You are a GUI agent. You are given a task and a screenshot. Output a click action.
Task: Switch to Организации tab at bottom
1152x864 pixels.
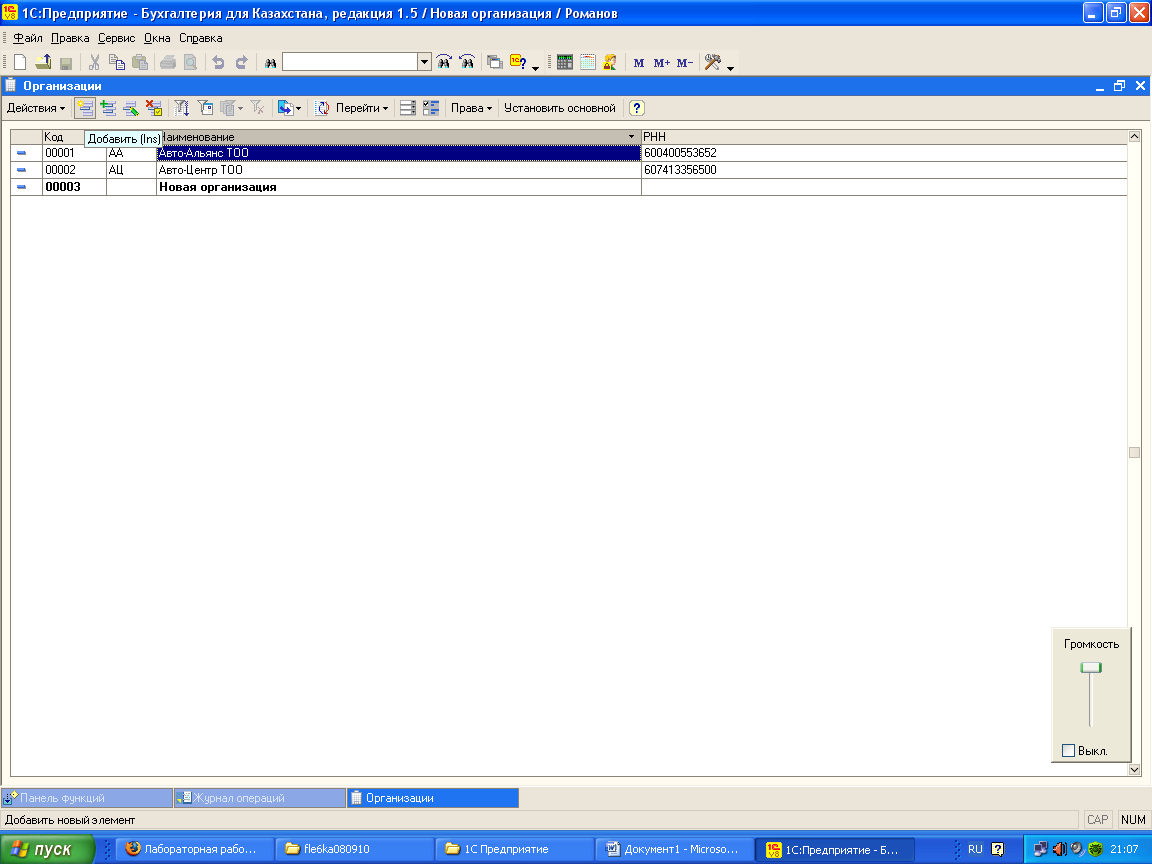433,798
